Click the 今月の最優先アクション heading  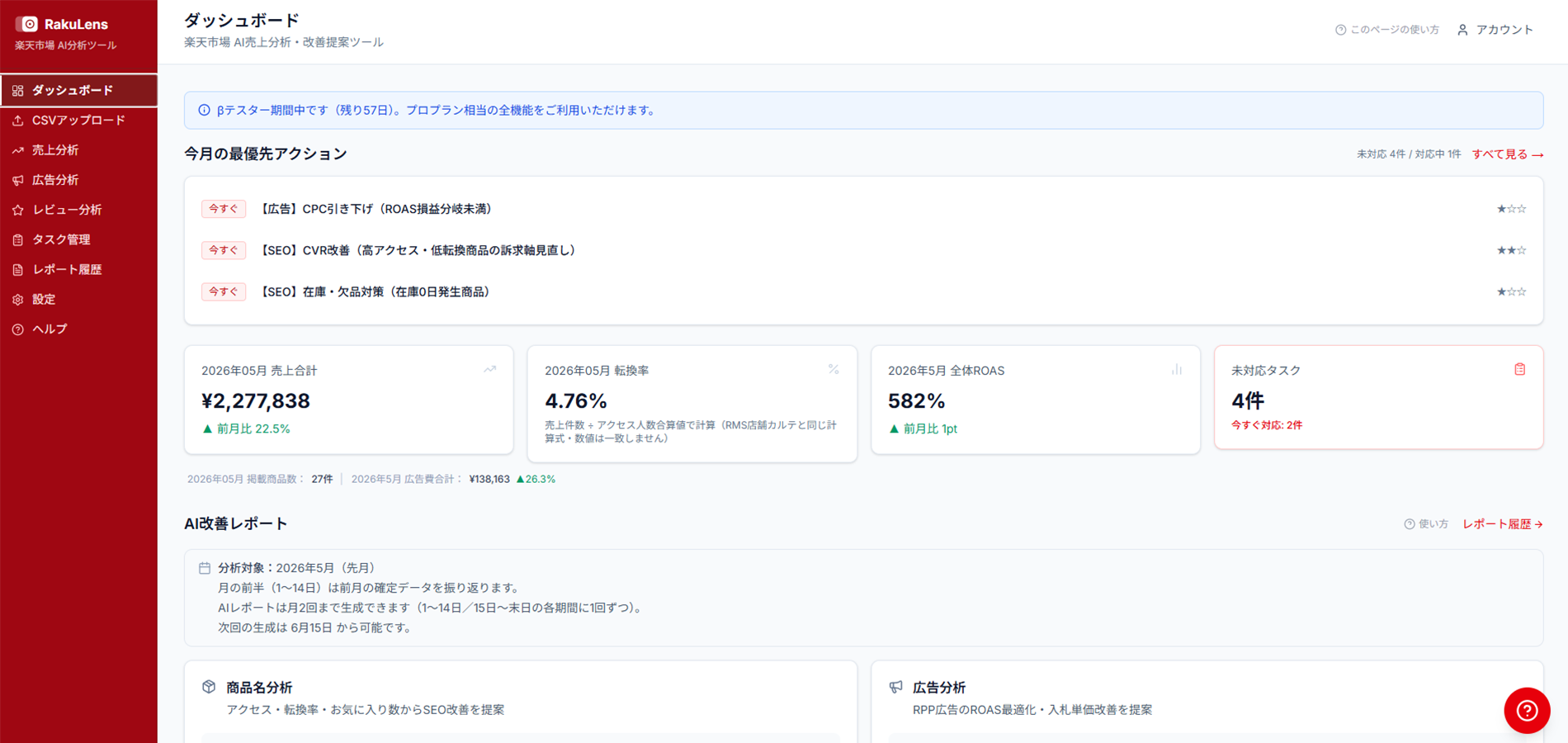point(266,154)
